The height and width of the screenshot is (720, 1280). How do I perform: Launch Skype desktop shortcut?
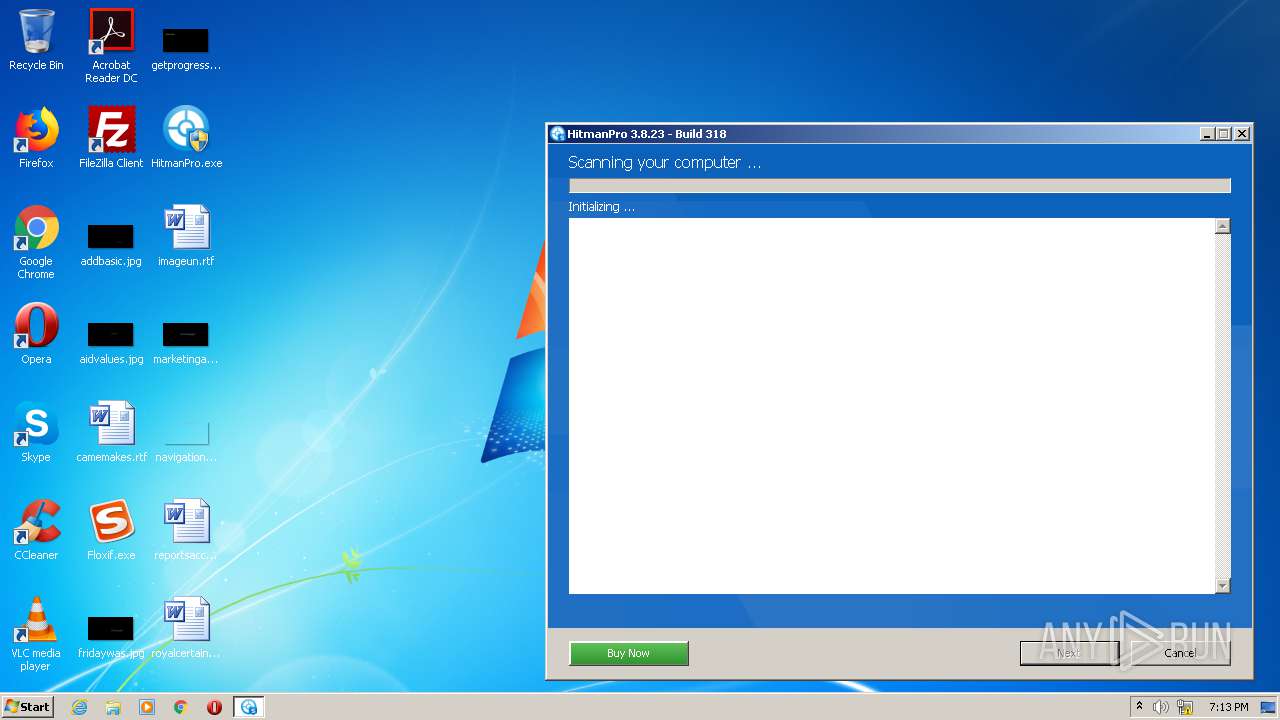click(36, 432)
